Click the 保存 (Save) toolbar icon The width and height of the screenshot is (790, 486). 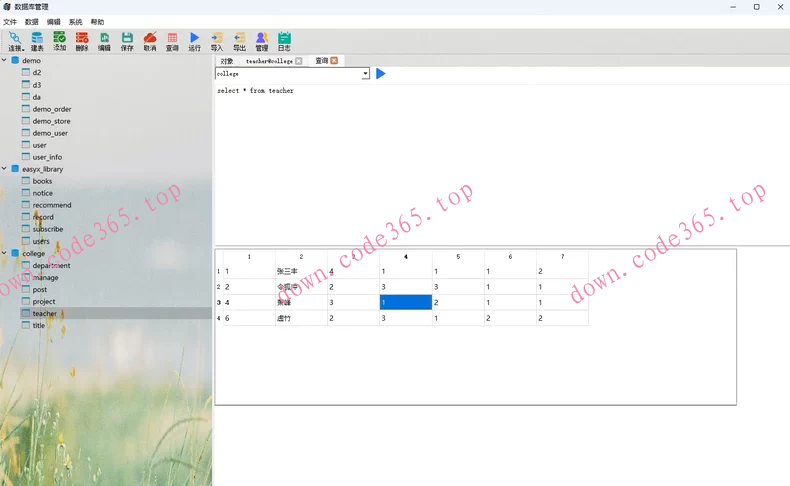127,41
